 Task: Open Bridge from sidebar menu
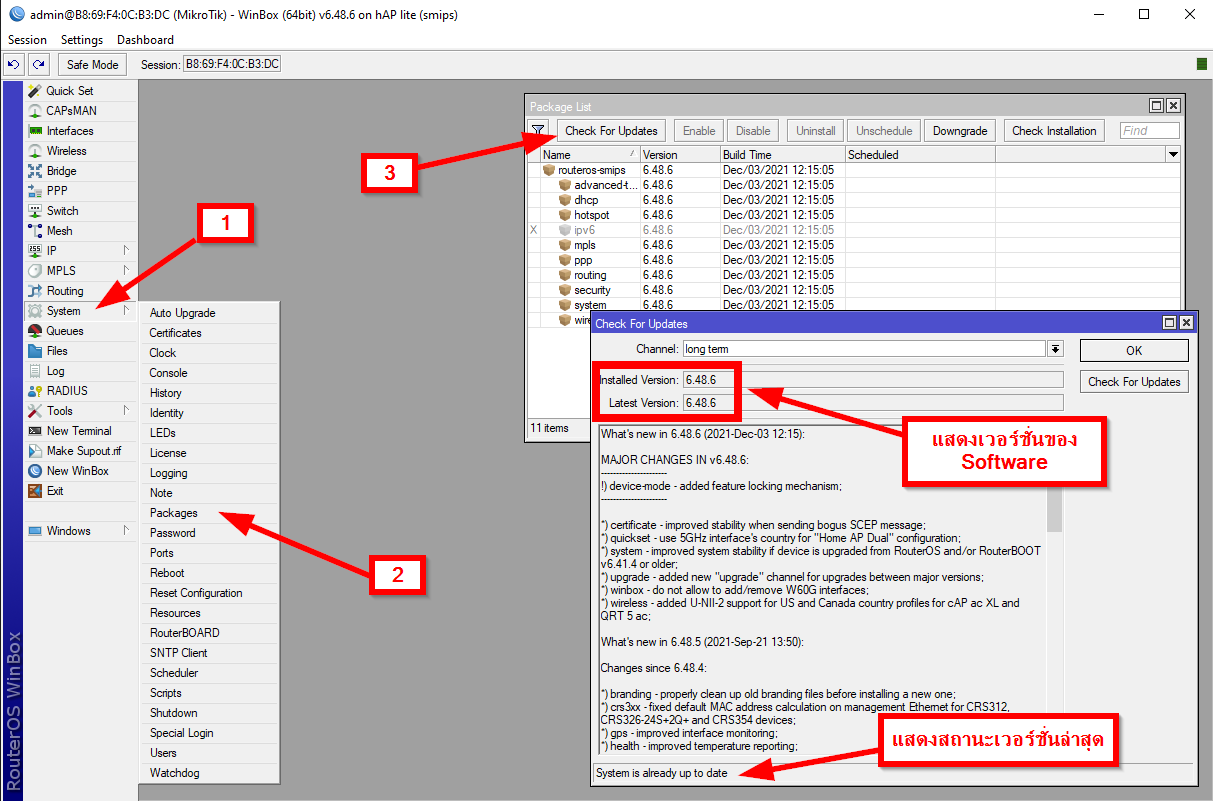pos(80,171)
